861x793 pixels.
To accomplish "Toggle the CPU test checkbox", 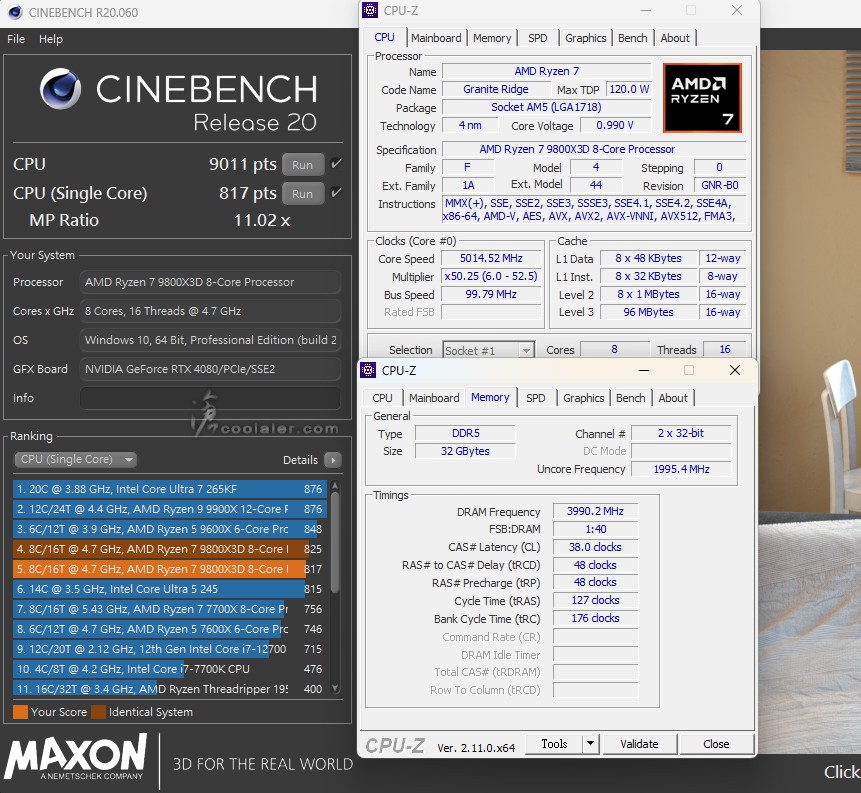I will [x=336, y=164].
